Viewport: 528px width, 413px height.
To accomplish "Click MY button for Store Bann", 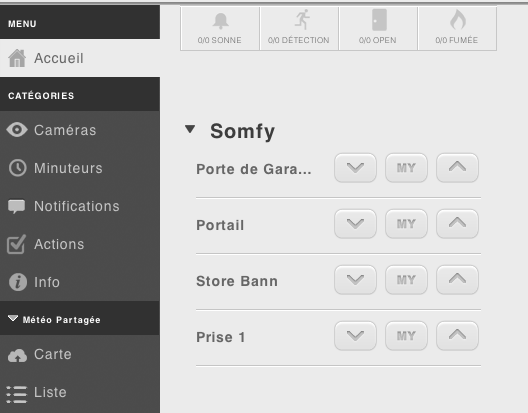I will (x=406, y=280).
